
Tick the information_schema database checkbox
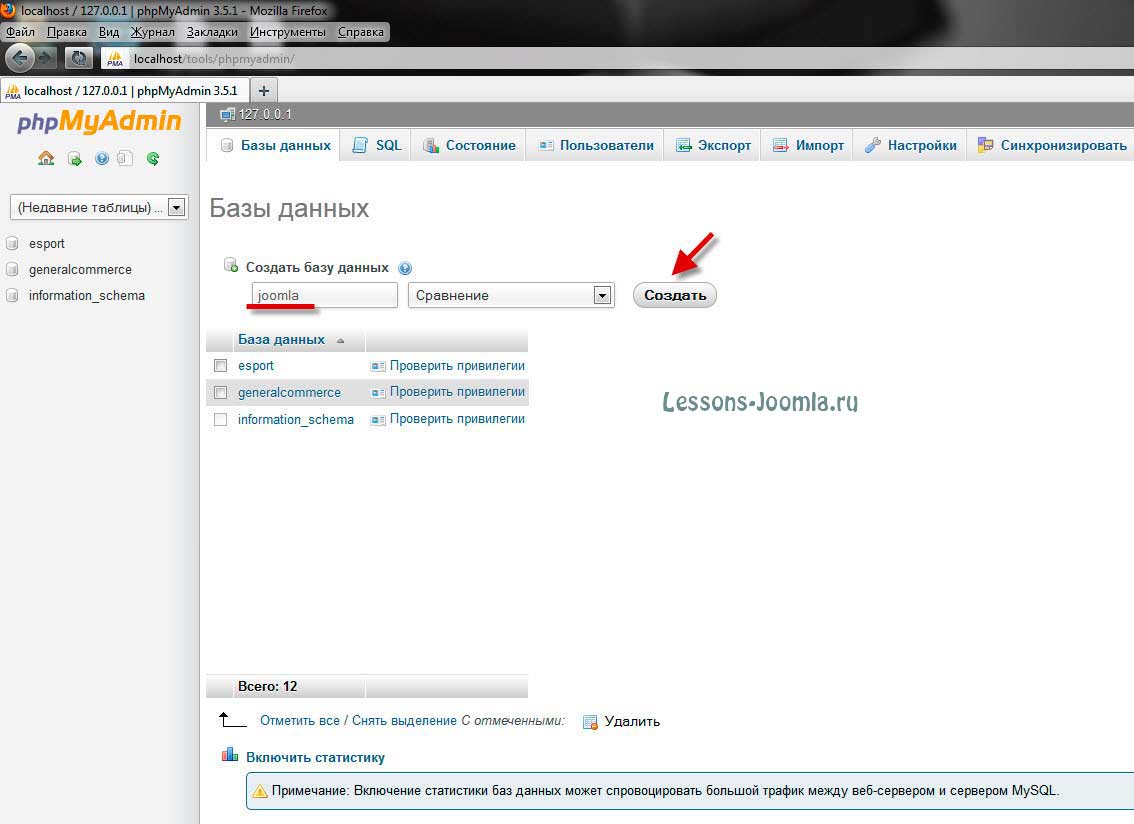click(x=221, y=419)
